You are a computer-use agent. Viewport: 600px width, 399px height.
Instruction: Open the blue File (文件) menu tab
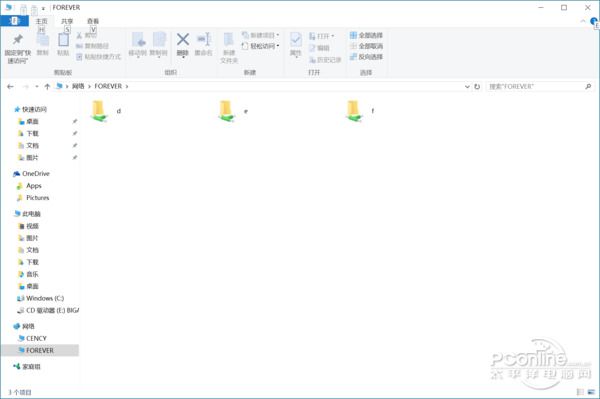15,21
